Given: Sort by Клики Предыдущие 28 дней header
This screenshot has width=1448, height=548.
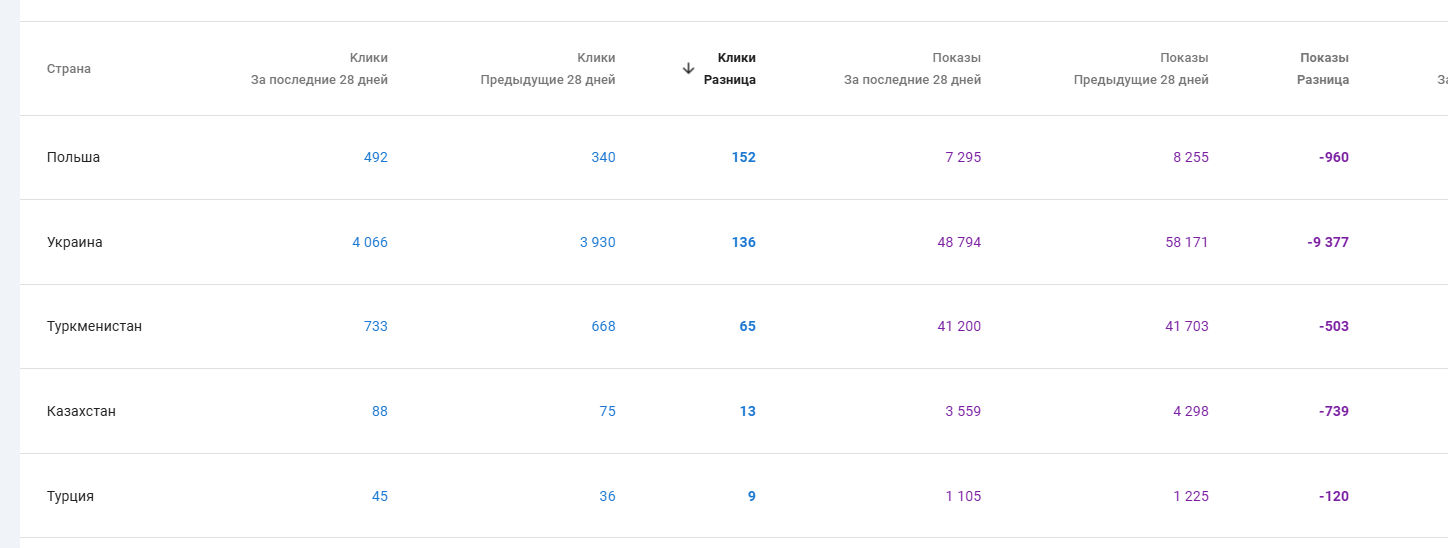Looking at the screenshot, I should point(548,69).
